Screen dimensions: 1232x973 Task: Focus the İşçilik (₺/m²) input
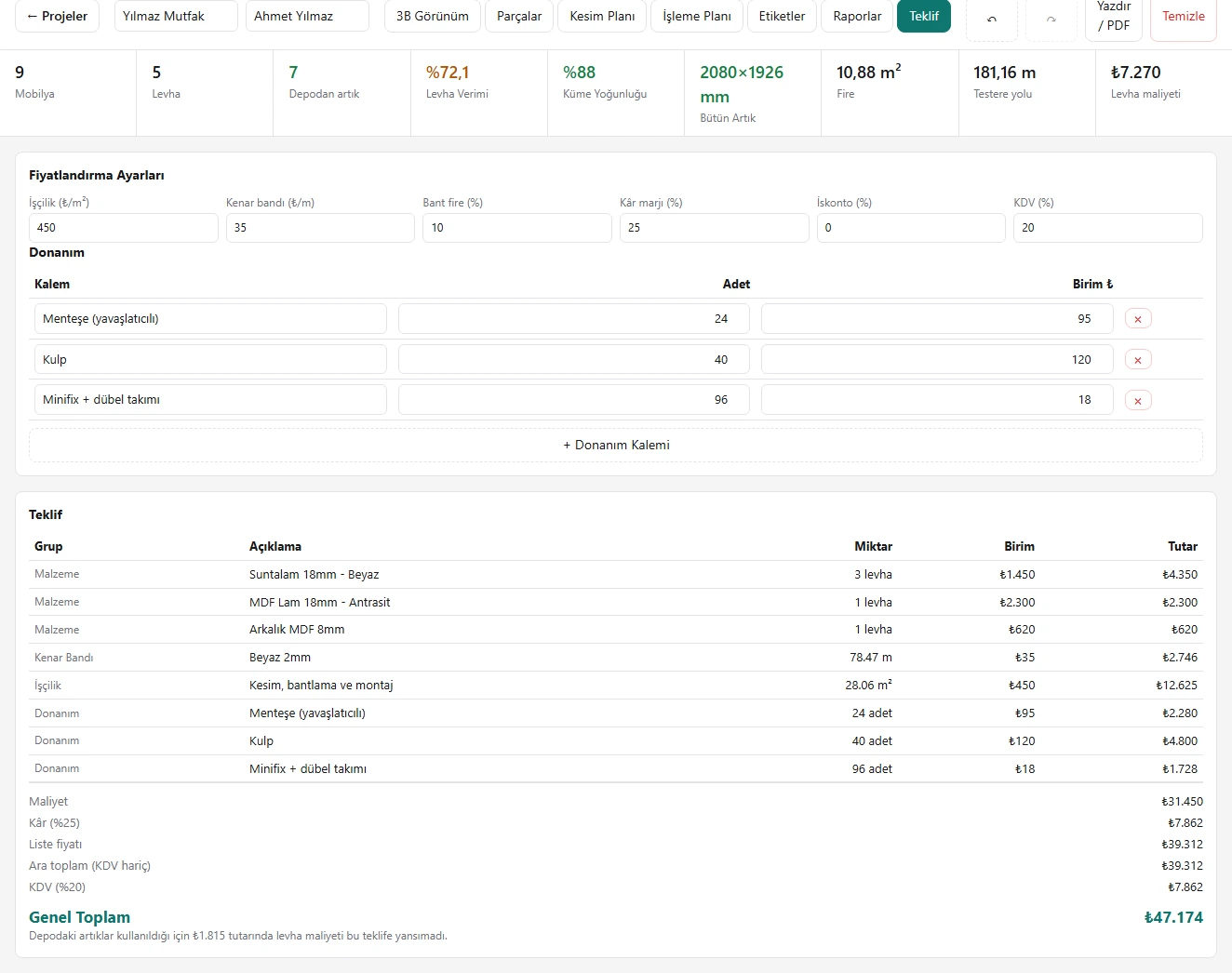click(124, 228)
